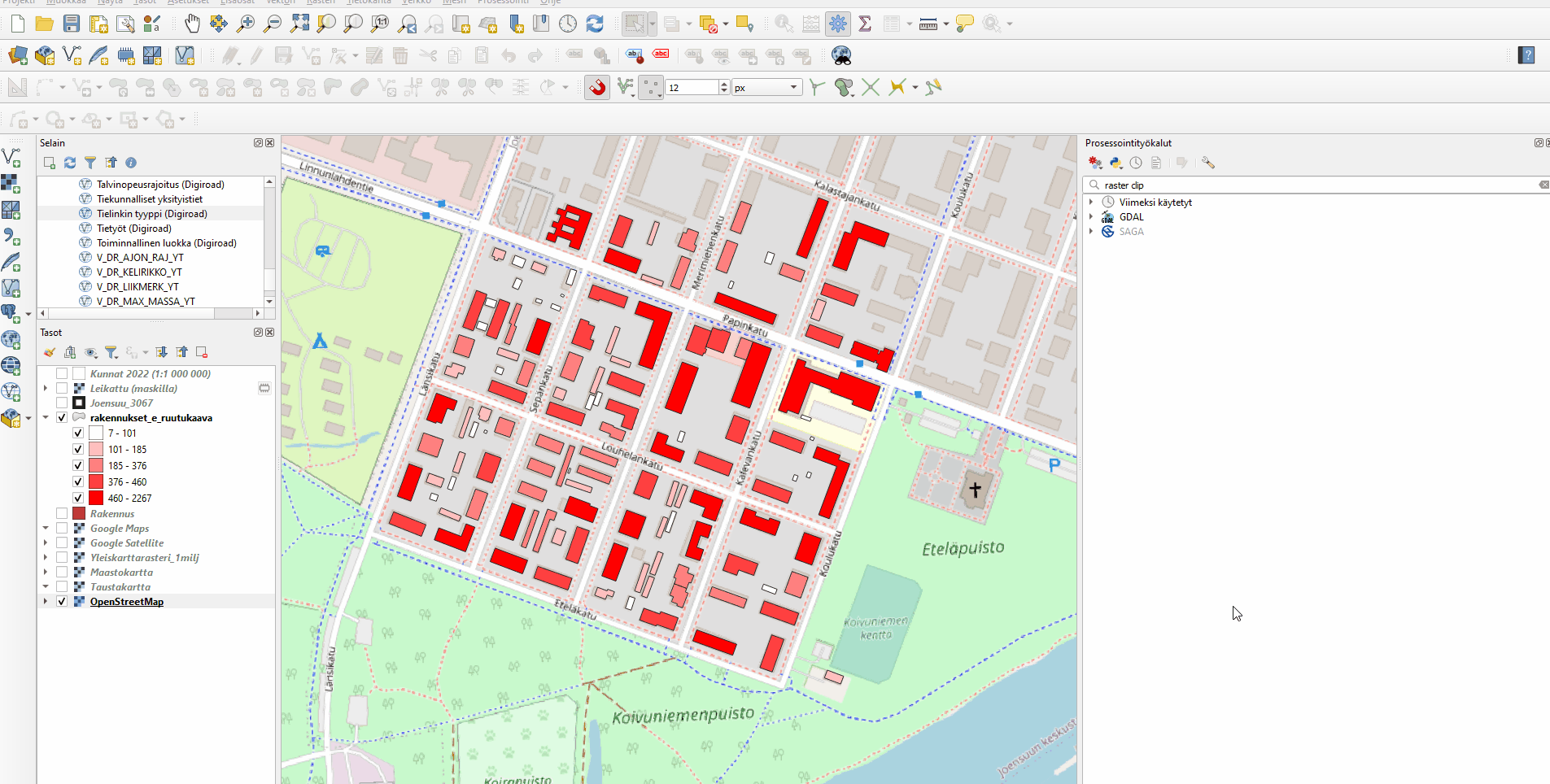Select the Zoom In magnifier tool

click(245, 24)
